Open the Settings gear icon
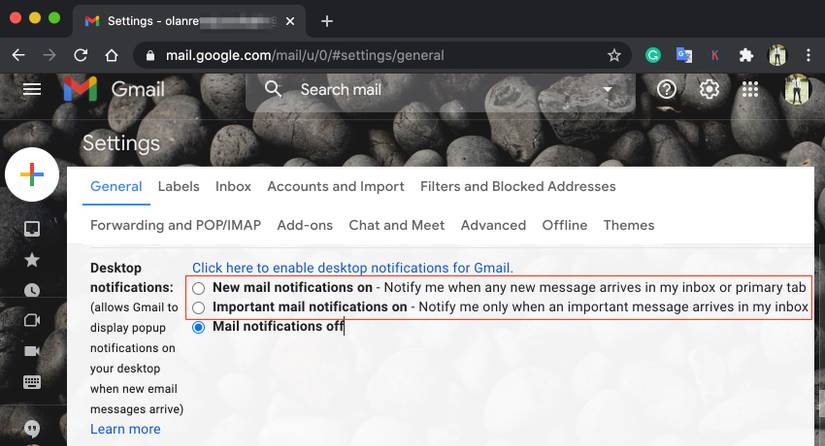Viewport: 825px width, 446px height. [709, 89]
